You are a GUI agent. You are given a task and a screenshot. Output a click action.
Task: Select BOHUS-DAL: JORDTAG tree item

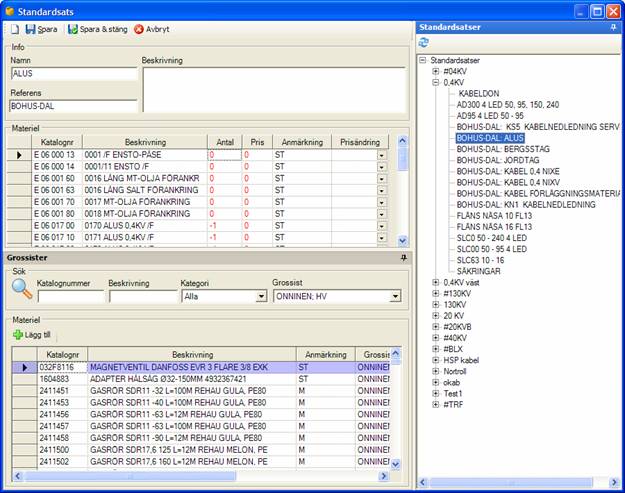tap(498, 160)
